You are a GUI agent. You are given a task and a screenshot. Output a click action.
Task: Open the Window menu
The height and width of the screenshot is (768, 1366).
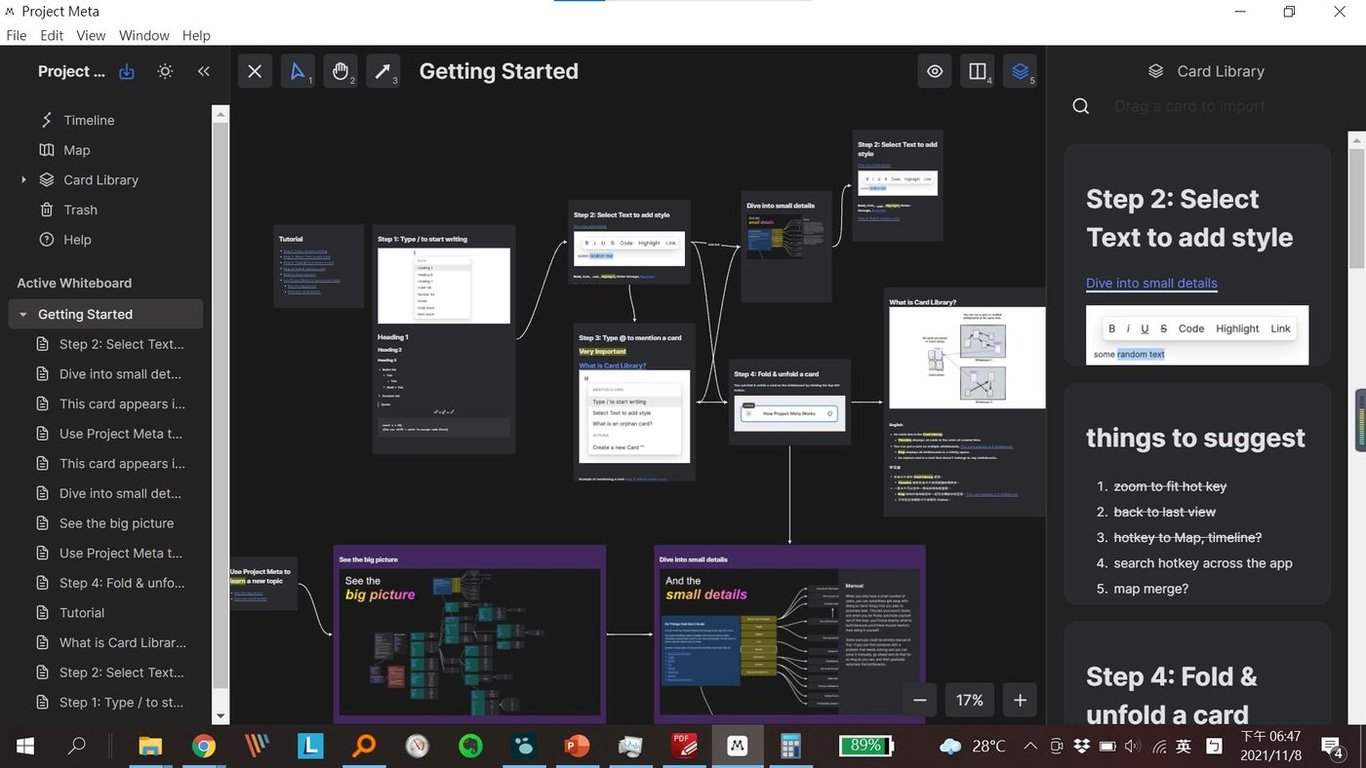pos(144,35)
